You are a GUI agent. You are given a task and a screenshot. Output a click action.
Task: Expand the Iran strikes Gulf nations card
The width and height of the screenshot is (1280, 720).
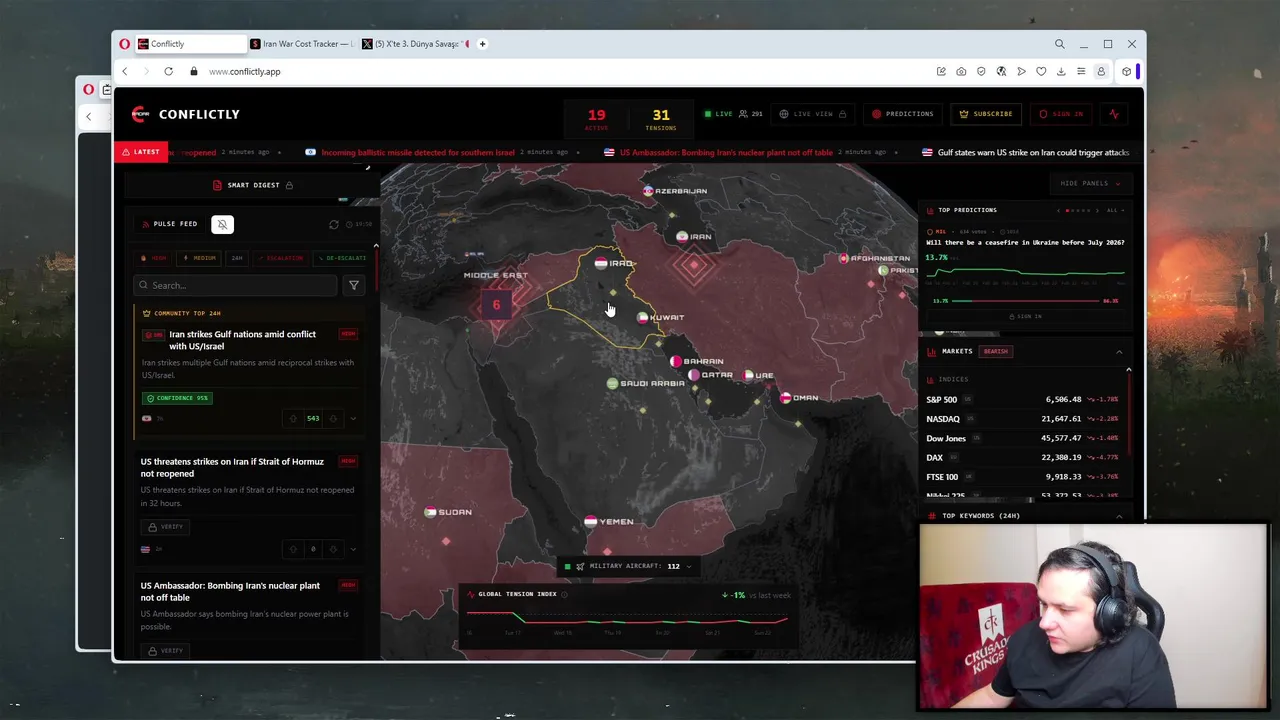click(353, 418)
